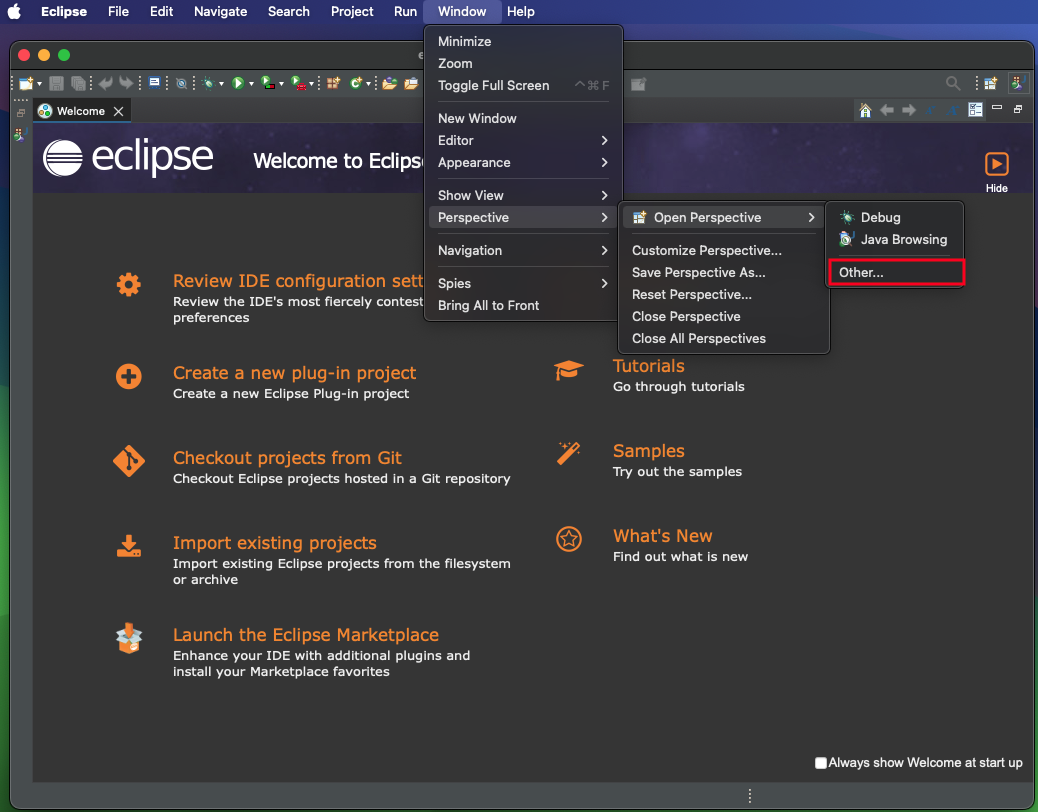Viewport: 1038px width, 812px height.
Task: Choose Bring All to Front menu item
Action: click(523, 305)
